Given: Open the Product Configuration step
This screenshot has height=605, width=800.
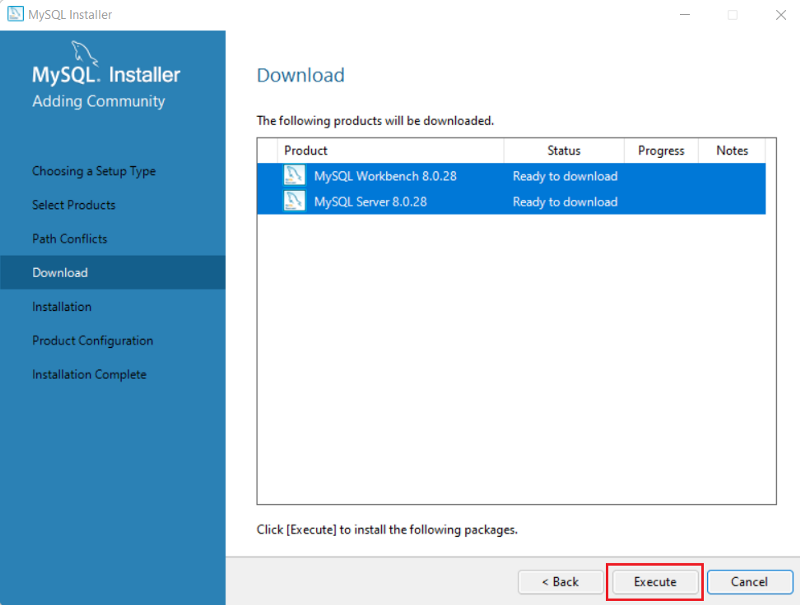Looking at the screenshot, I should [x=92, y=341].
